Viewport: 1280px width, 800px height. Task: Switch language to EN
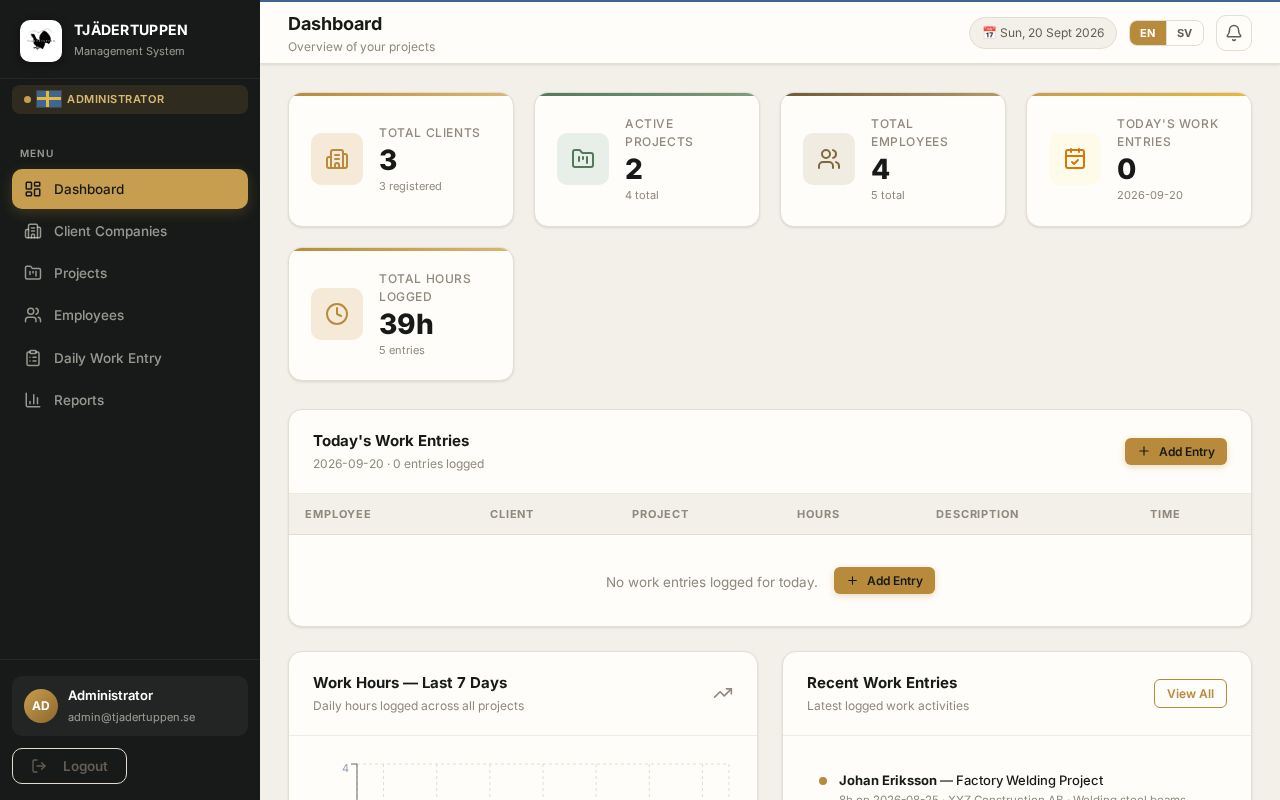click(x=1148, y=33)
